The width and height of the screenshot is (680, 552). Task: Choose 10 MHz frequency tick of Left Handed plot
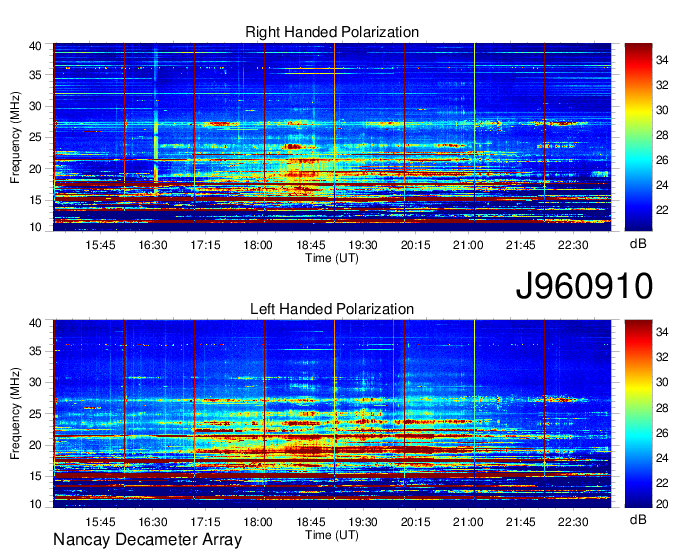(35, 504)
